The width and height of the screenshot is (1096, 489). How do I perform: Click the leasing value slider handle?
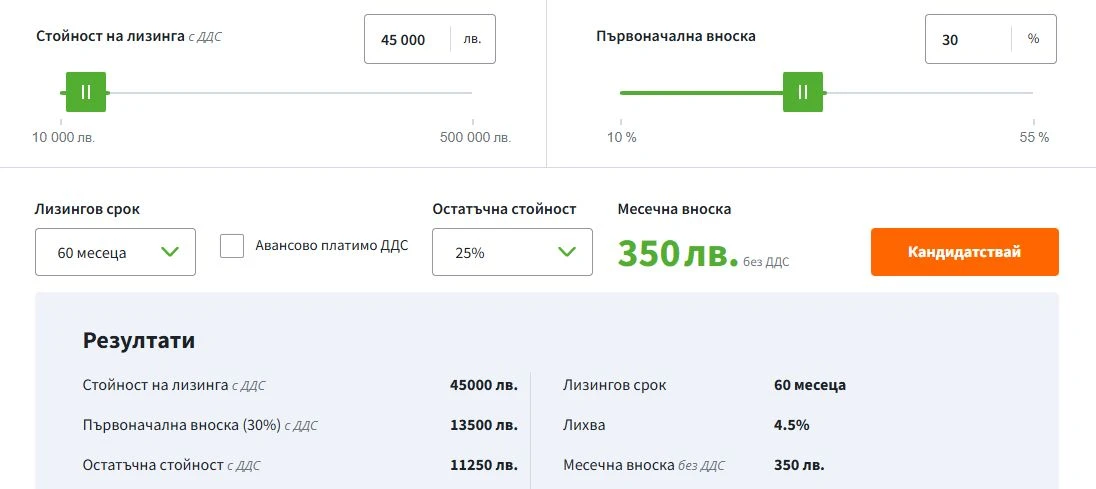click(x=86, y=92)
